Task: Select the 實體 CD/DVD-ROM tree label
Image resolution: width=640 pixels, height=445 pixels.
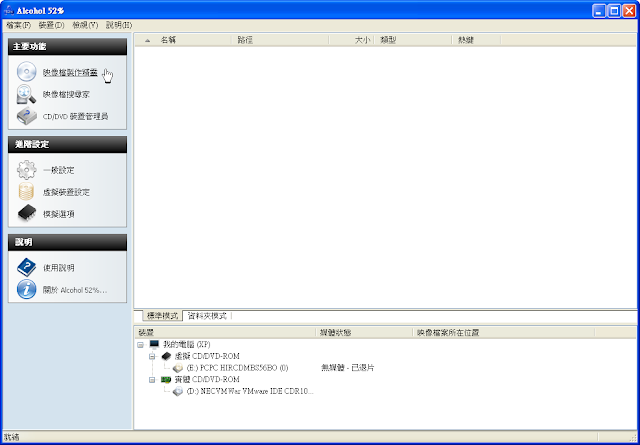Action: [207, 380]
